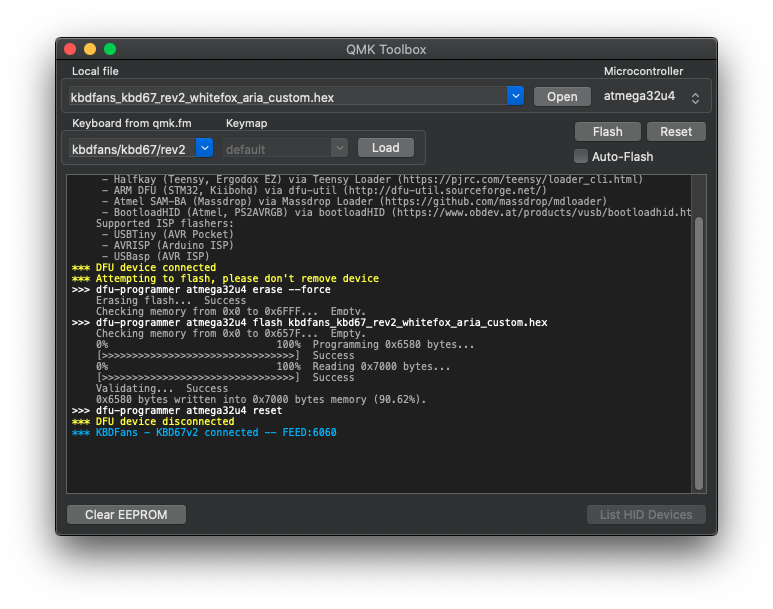Click the console log scrollbar thumb
Viewport: 773px width, 609px height.
coord(699,353)
